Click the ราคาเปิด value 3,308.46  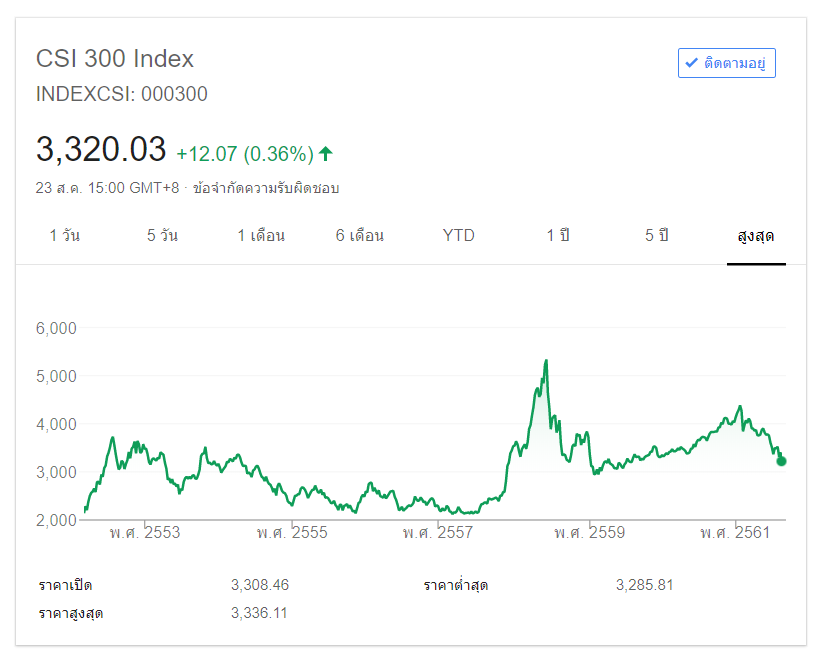(259, 585)
